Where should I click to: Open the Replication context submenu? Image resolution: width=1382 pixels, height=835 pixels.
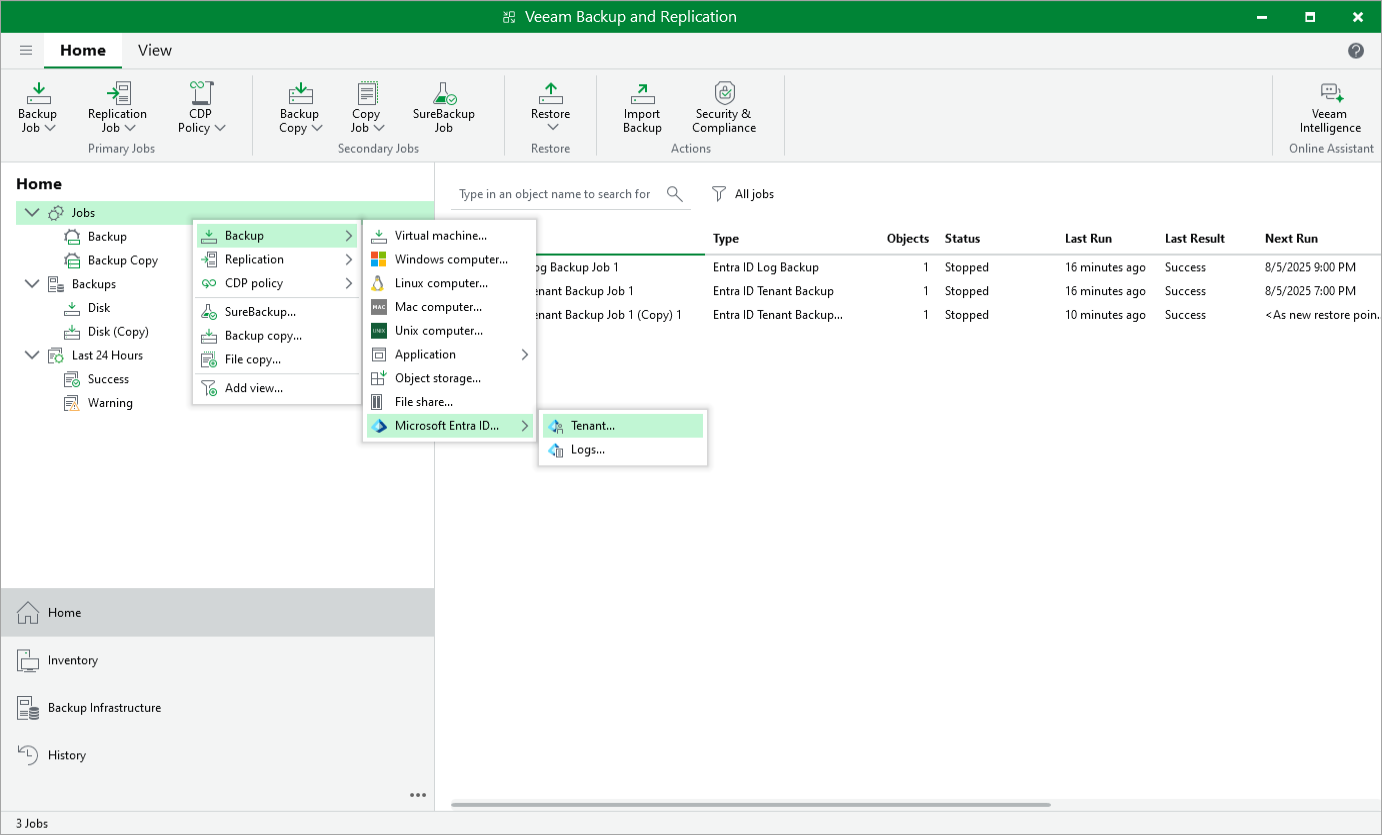click(x=277, y=260)
